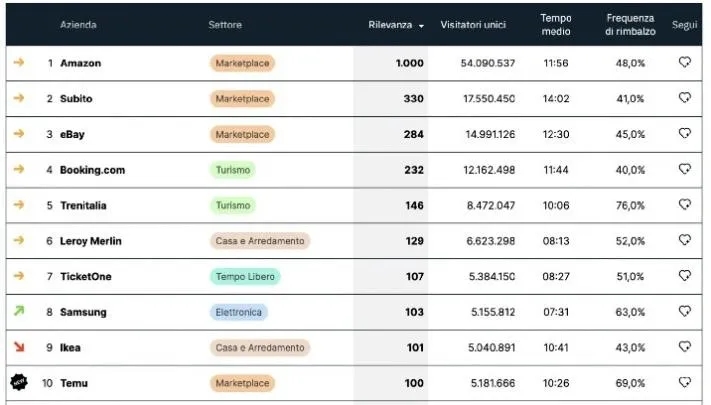
Task: Click the heart icon in Trenitalia row
Action: click(685, 205)
